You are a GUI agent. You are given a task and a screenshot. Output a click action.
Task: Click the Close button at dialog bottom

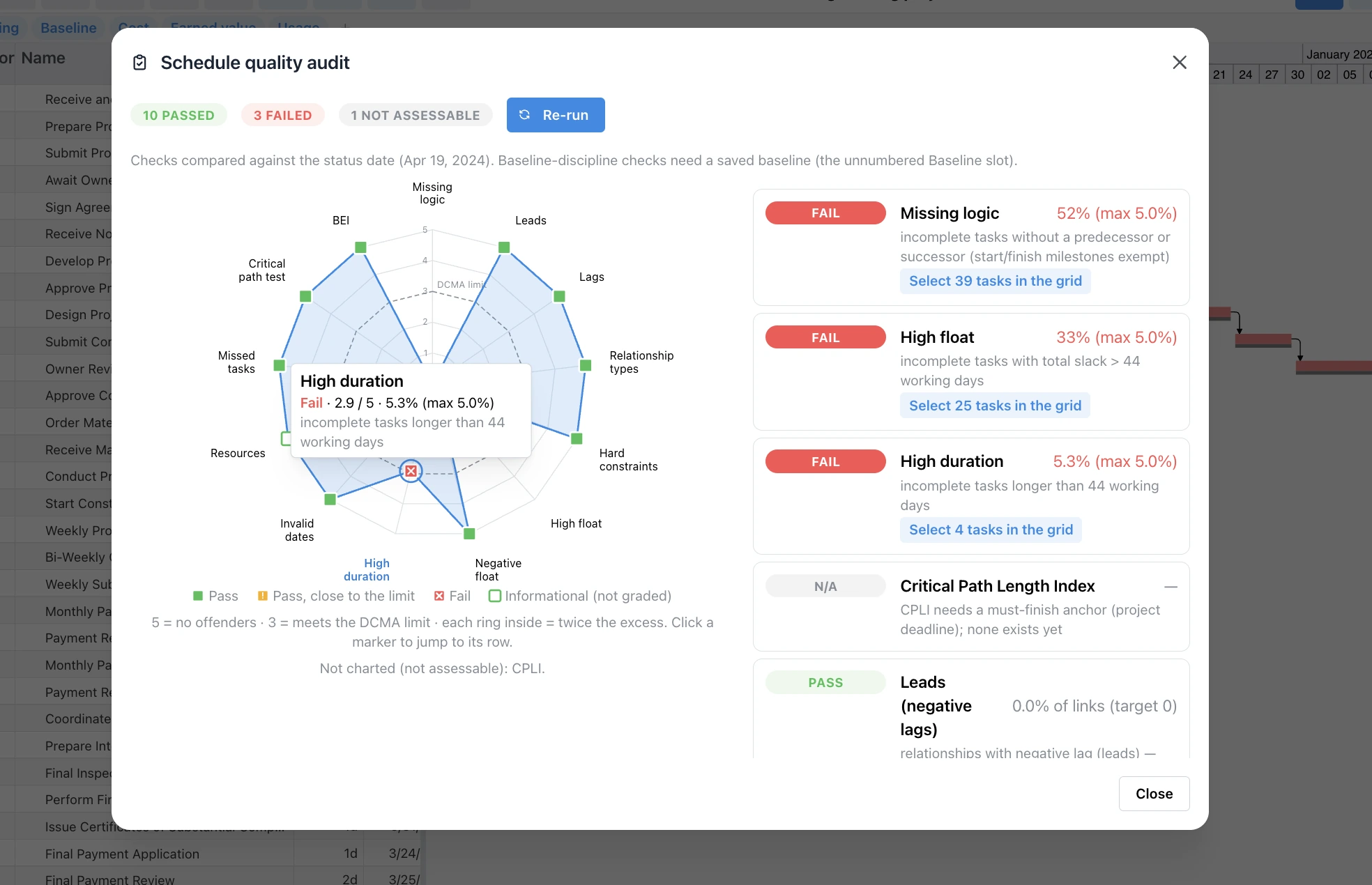tap(1154, 794)
